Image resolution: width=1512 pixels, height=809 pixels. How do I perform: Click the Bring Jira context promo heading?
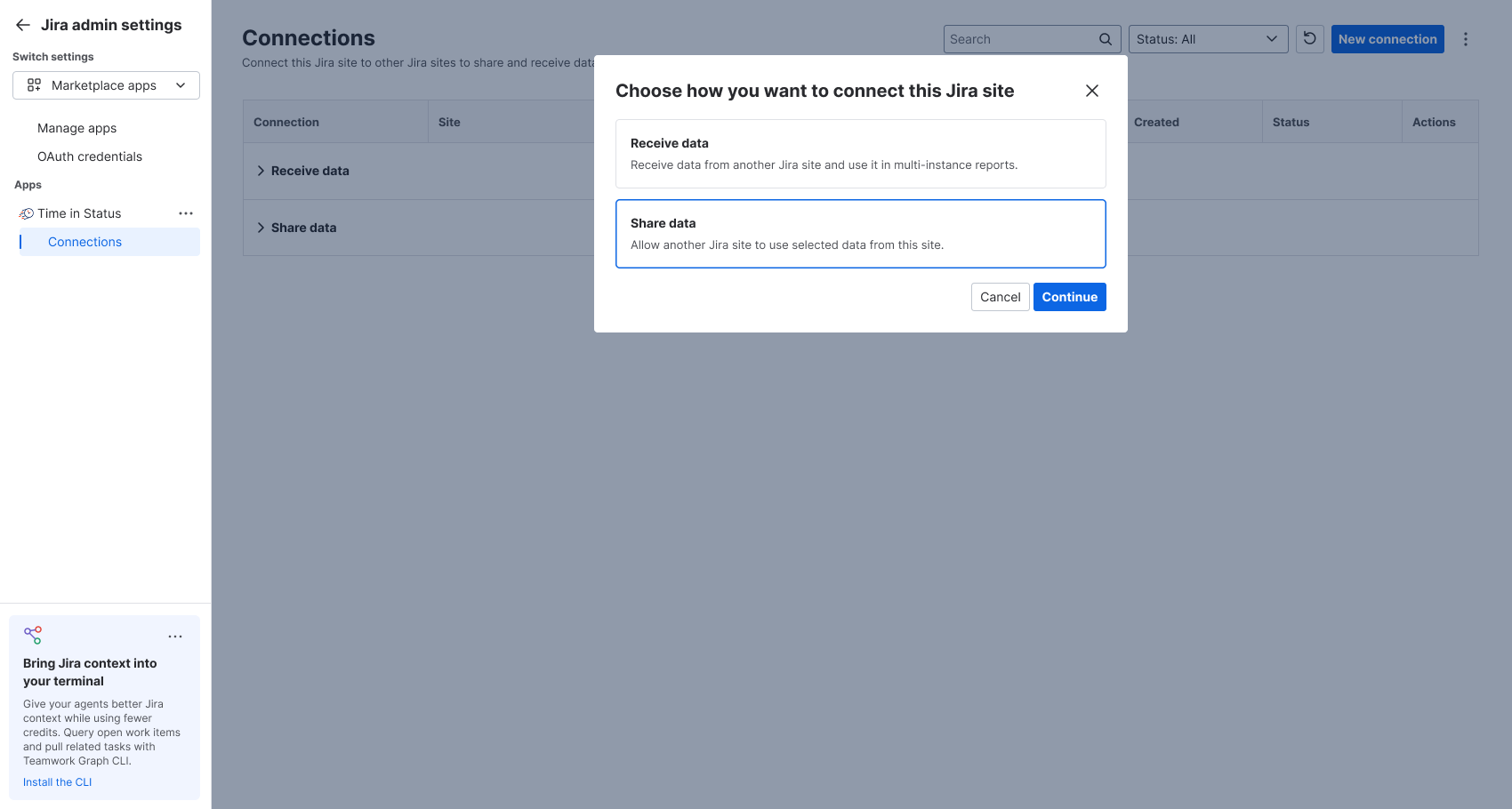90,672
